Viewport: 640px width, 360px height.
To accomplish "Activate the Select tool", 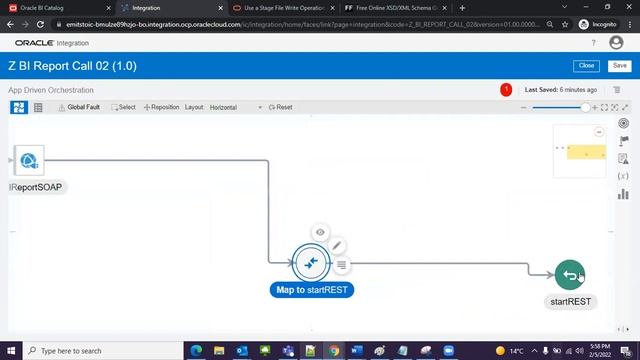I will click(x=123, y=107).
